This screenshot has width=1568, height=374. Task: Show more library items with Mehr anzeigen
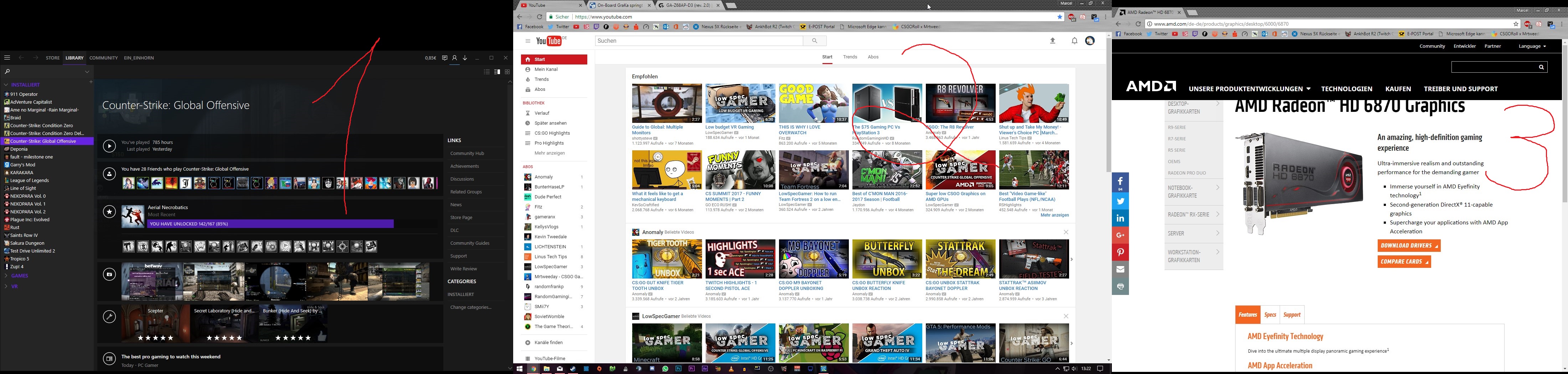click(550, 153)
